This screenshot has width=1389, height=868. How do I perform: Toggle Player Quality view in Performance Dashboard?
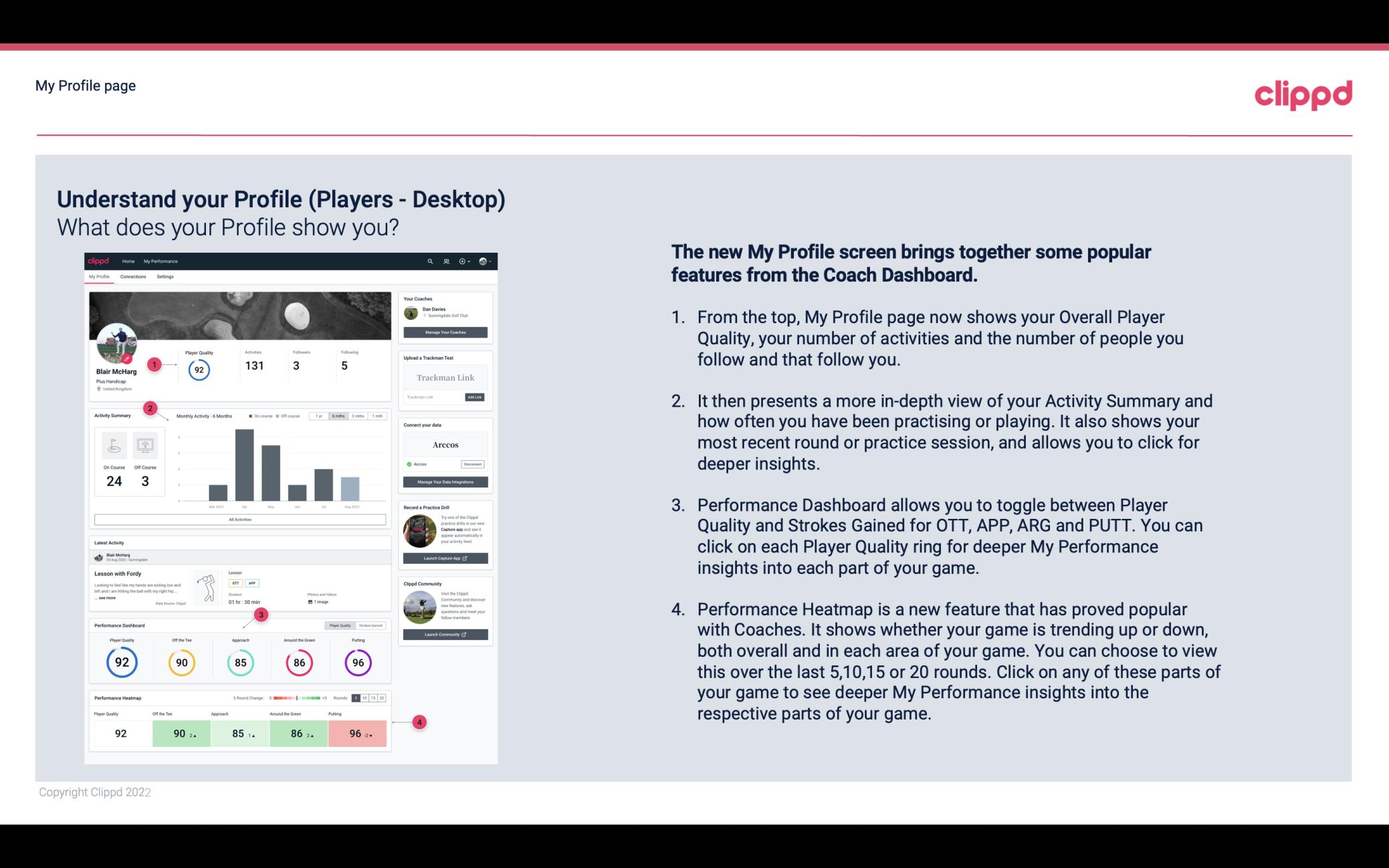pyautogui.click(x=340, y=626)
